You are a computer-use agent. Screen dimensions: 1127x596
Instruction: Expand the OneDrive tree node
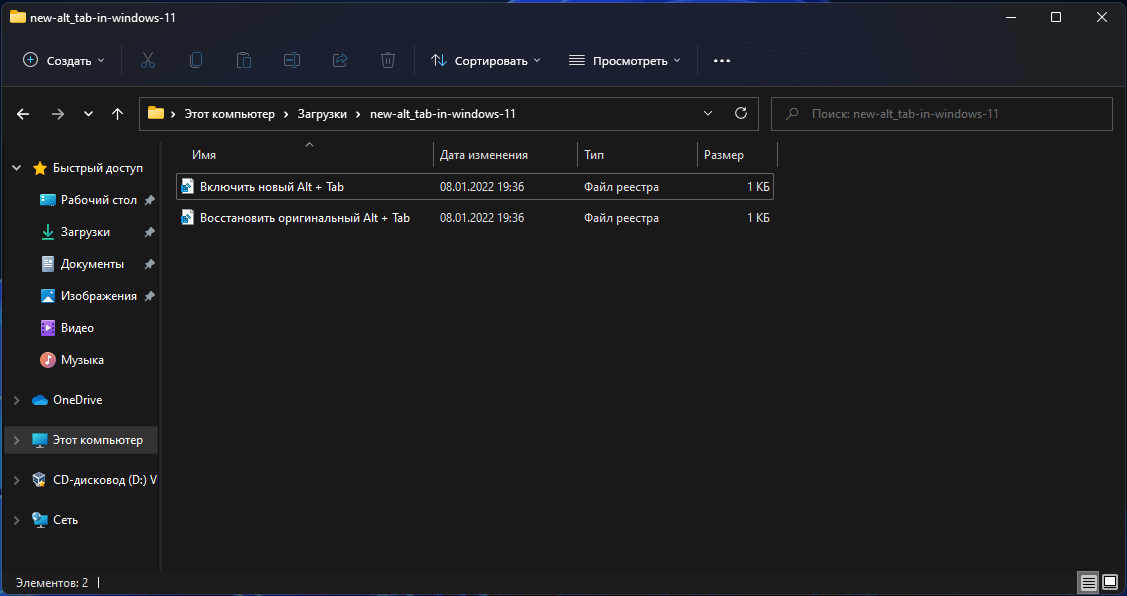click(x=17, y=400)
